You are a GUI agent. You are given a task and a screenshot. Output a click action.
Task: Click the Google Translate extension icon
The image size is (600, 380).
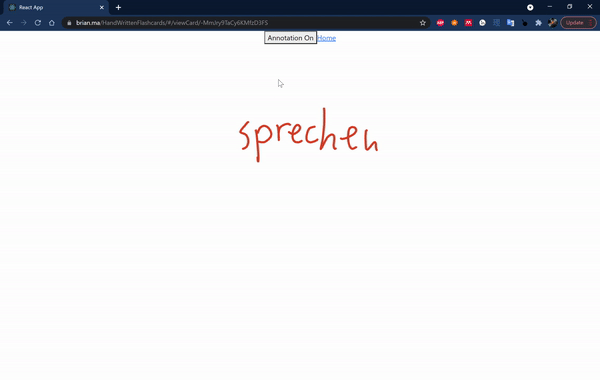510,23
